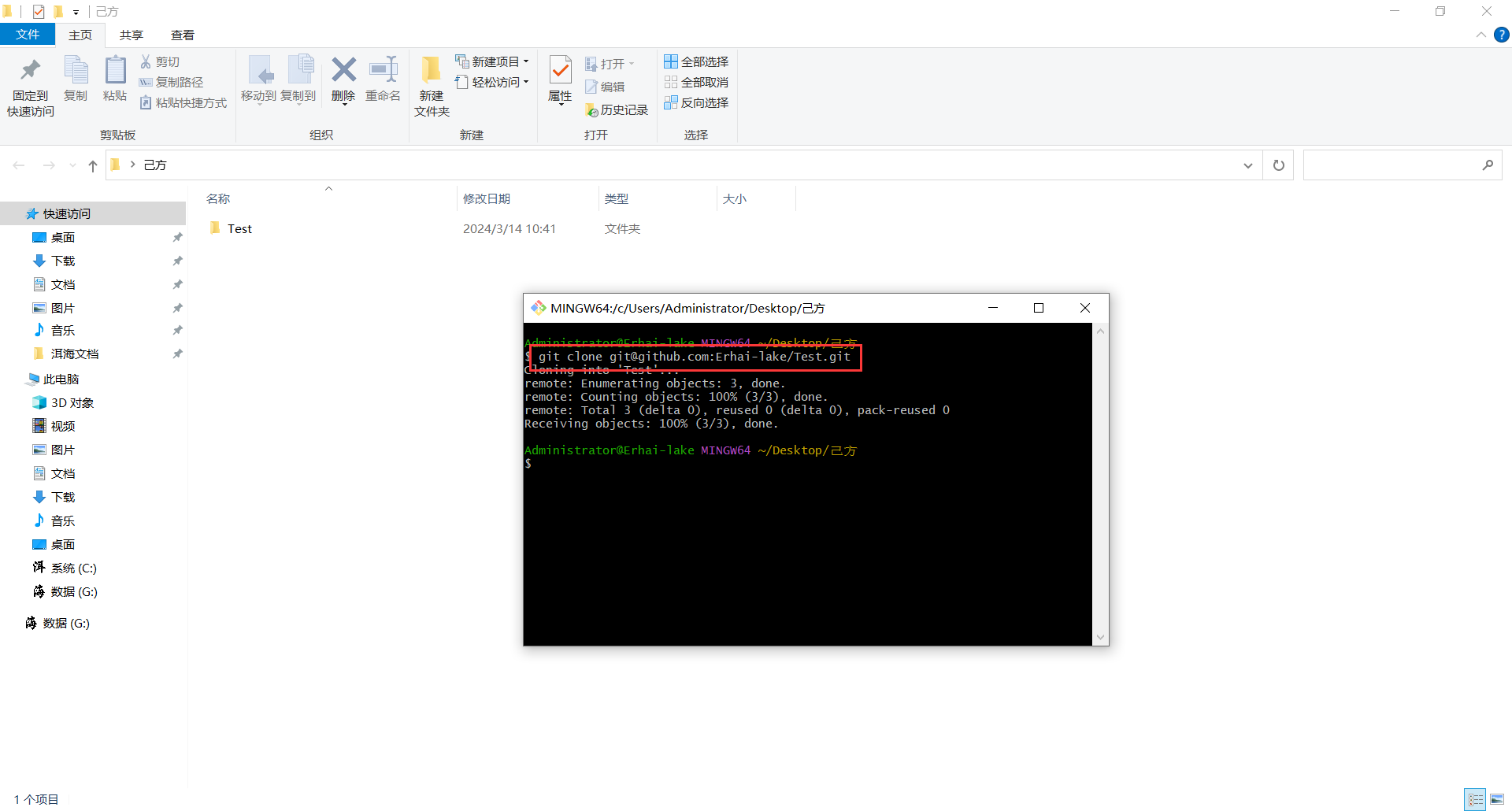The width and height of the screenshot is (1512, 811).
Task: Click the up-directory arrow in navigation bar
Action: 93,165
